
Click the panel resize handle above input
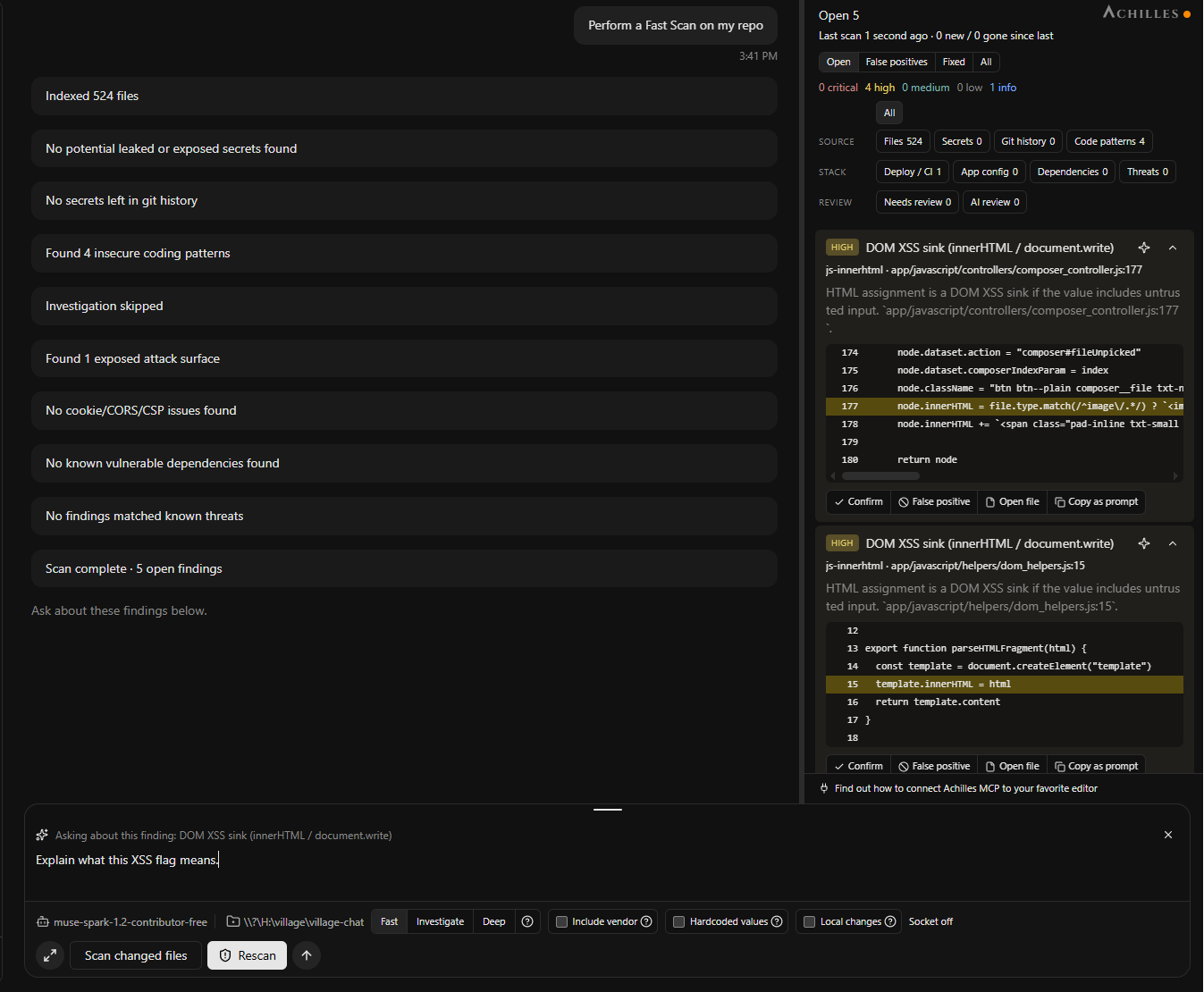[608, 809]
